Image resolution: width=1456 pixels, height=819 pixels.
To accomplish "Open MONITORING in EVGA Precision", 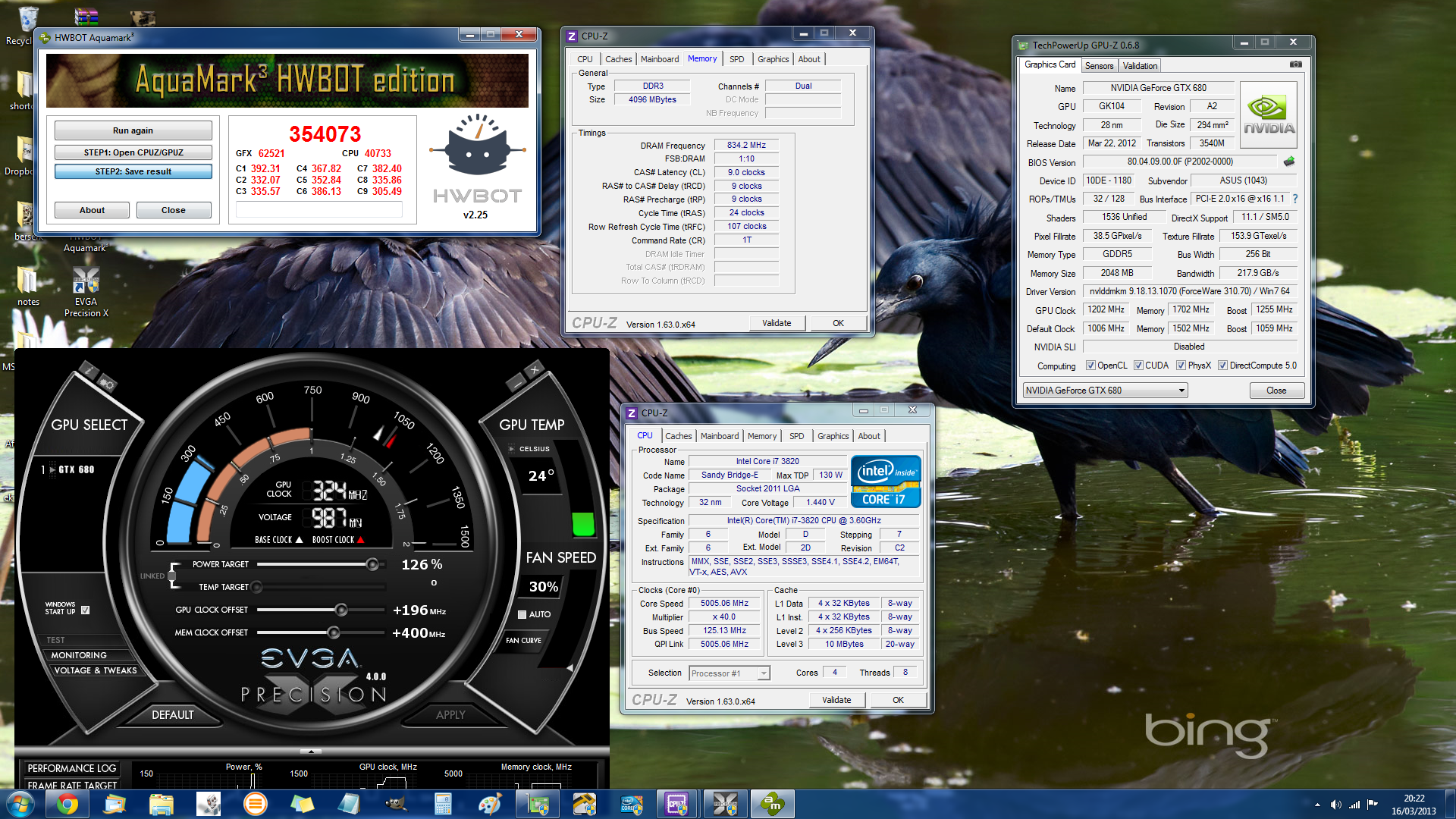I will 79,655.
